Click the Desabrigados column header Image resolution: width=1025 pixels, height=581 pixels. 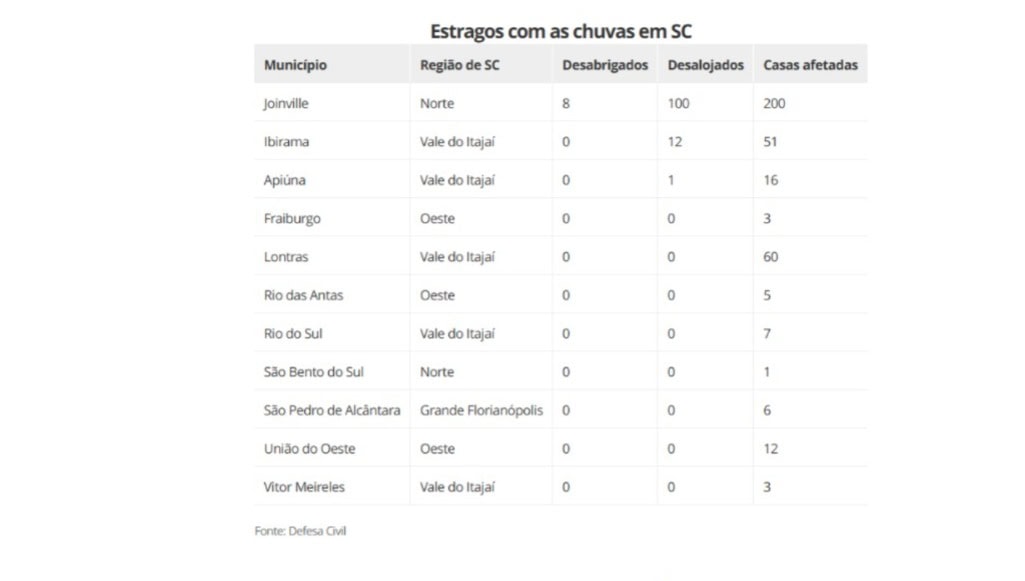click(605, 66)
